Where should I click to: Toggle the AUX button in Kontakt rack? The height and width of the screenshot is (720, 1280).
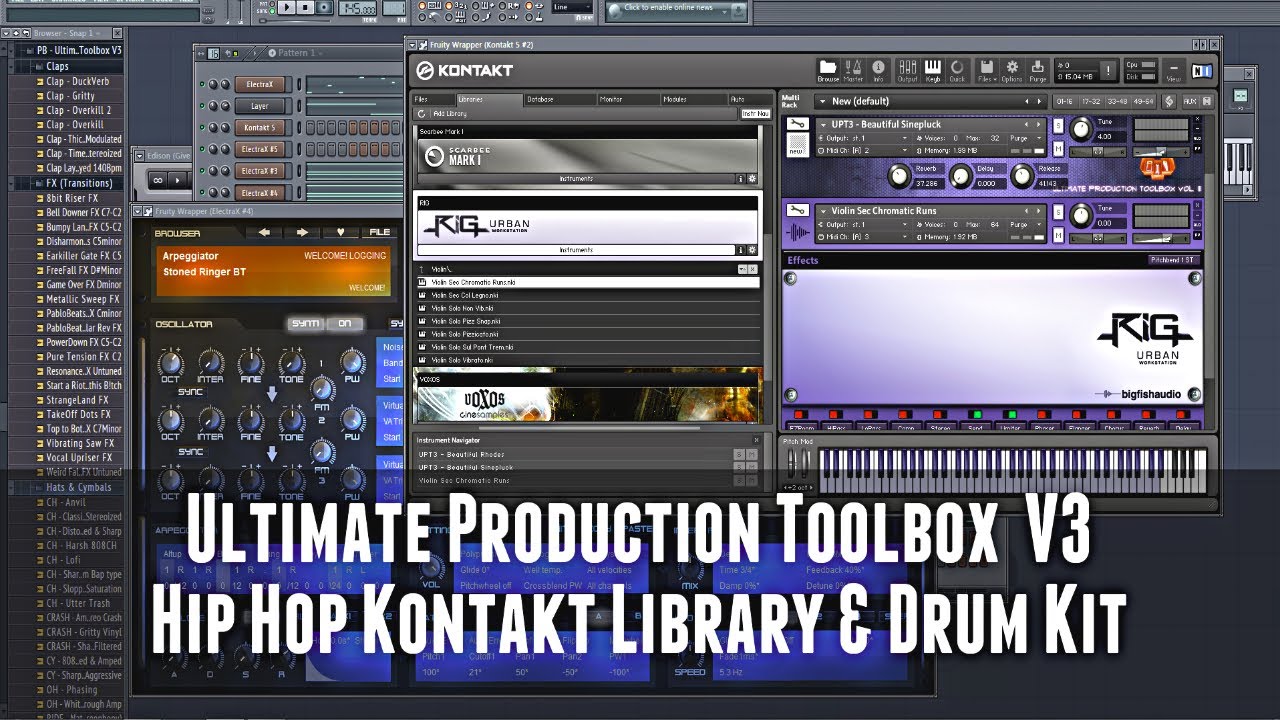(1190, 101)
